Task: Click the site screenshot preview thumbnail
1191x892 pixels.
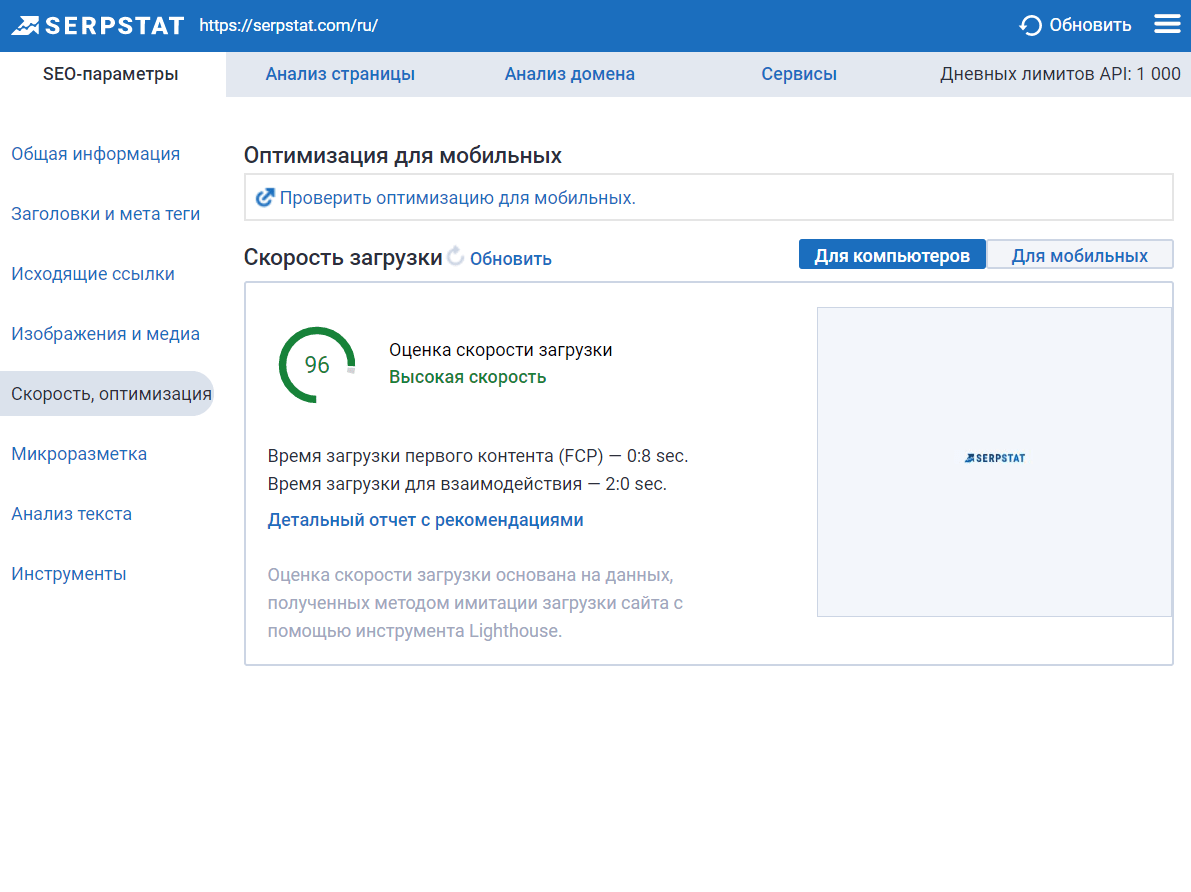Action: [x=994, y=462]
